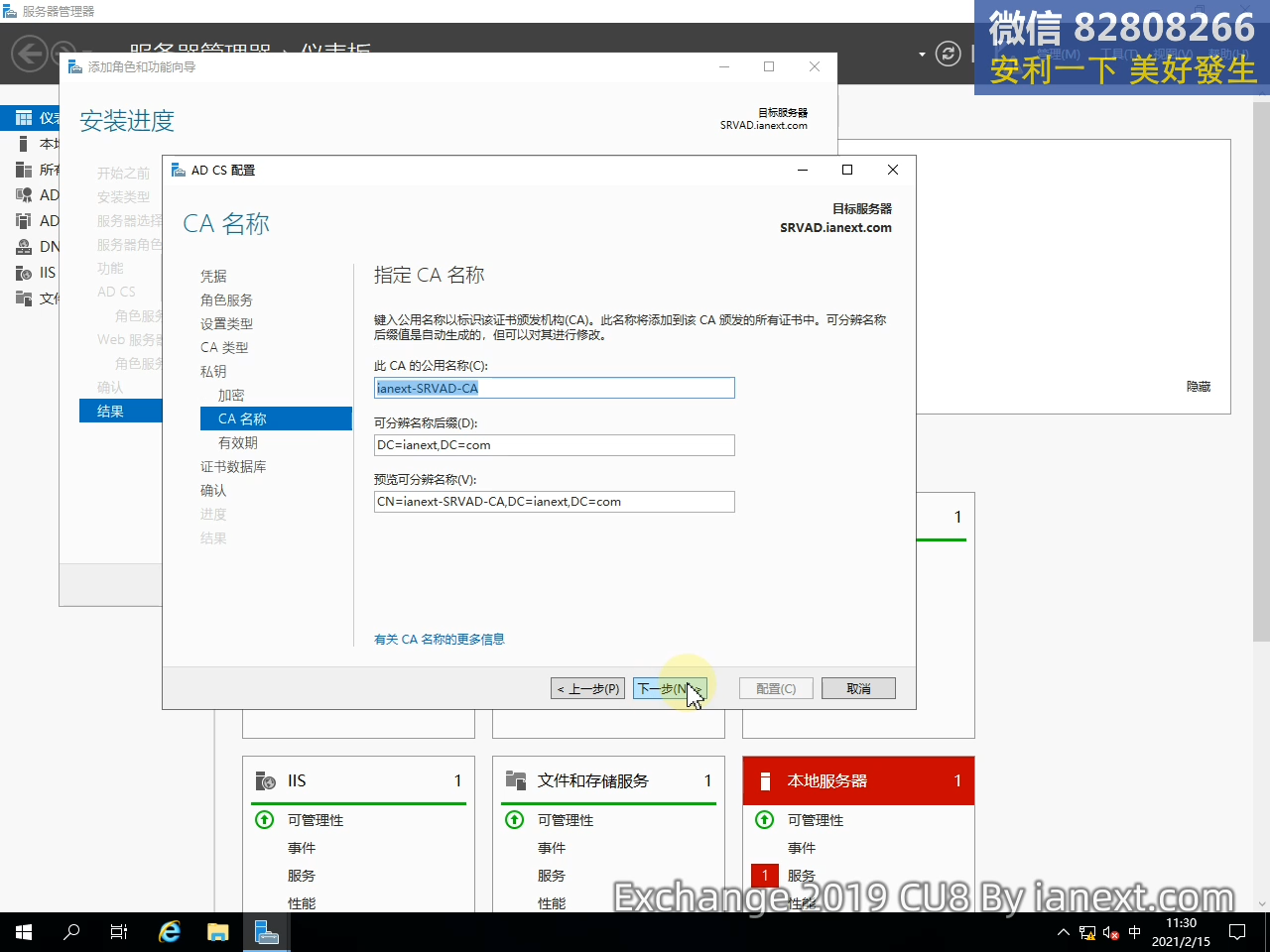Click 可管理性 in the 文件和存储服务 tile
Viewport: 1270px width, 952px height.
pos(566,820)
